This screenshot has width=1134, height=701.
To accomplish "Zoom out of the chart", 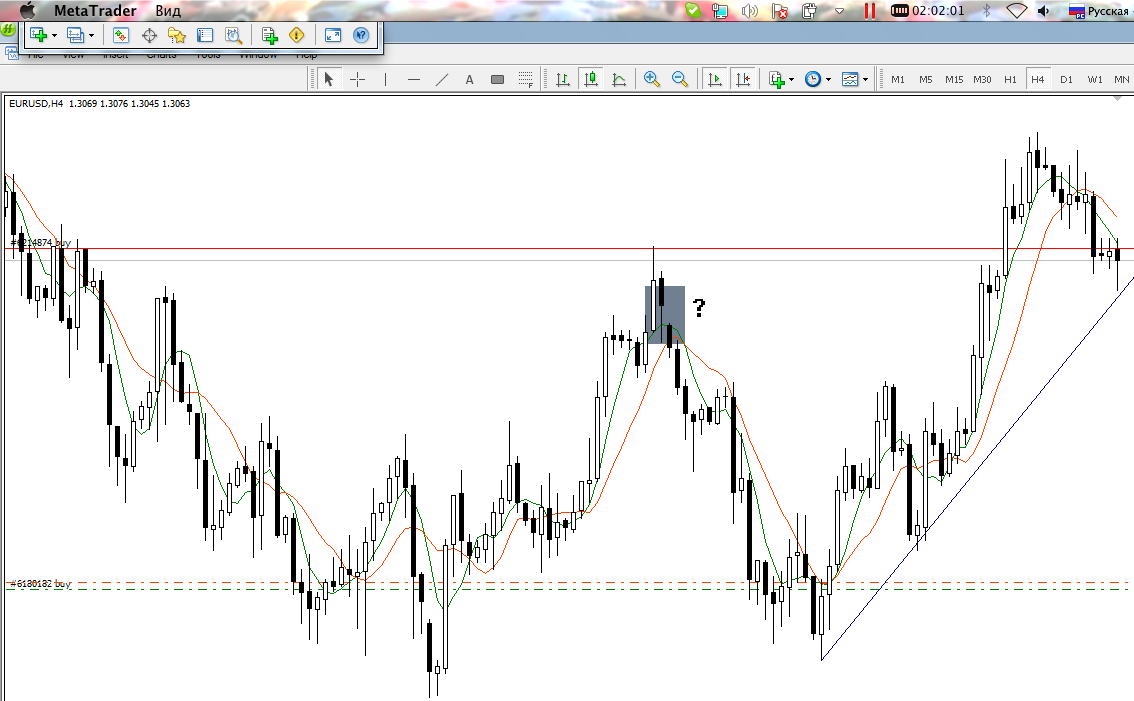I will pyautogui.click(x=680, y=79).
